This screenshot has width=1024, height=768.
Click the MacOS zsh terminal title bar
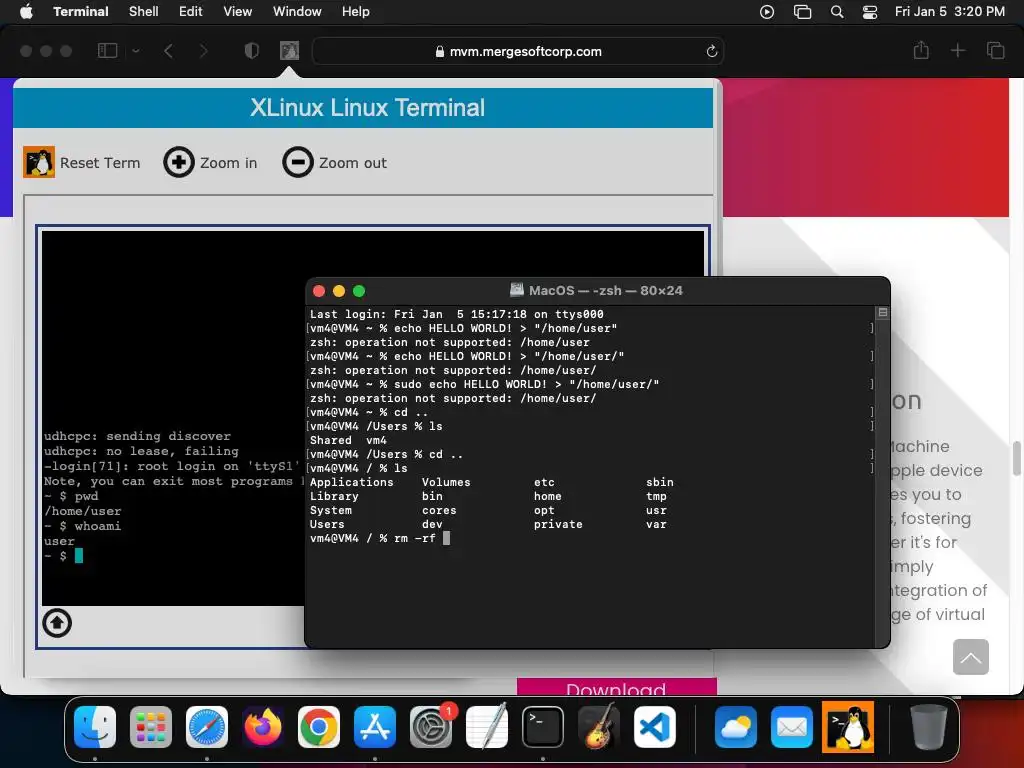pyautogui.click(x=597, y=291)
